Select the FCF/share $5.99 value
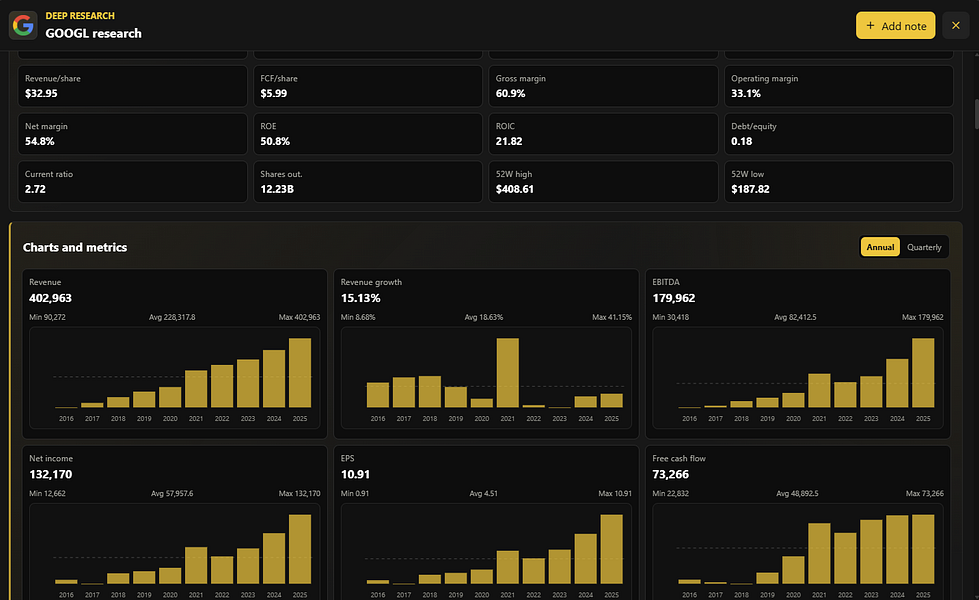This screenshot has width=979, height=600. (273, 94)
